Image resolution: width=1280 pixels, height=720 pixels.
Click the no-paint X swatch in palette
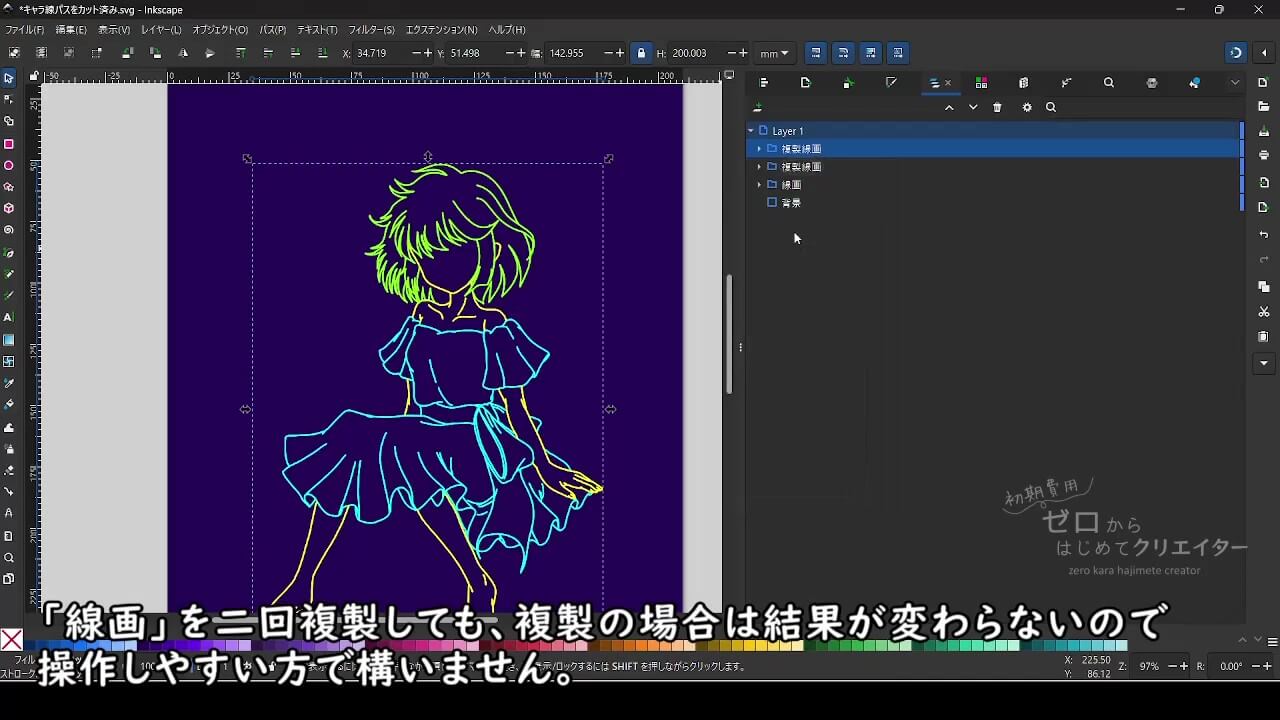(x=11, y=640)
